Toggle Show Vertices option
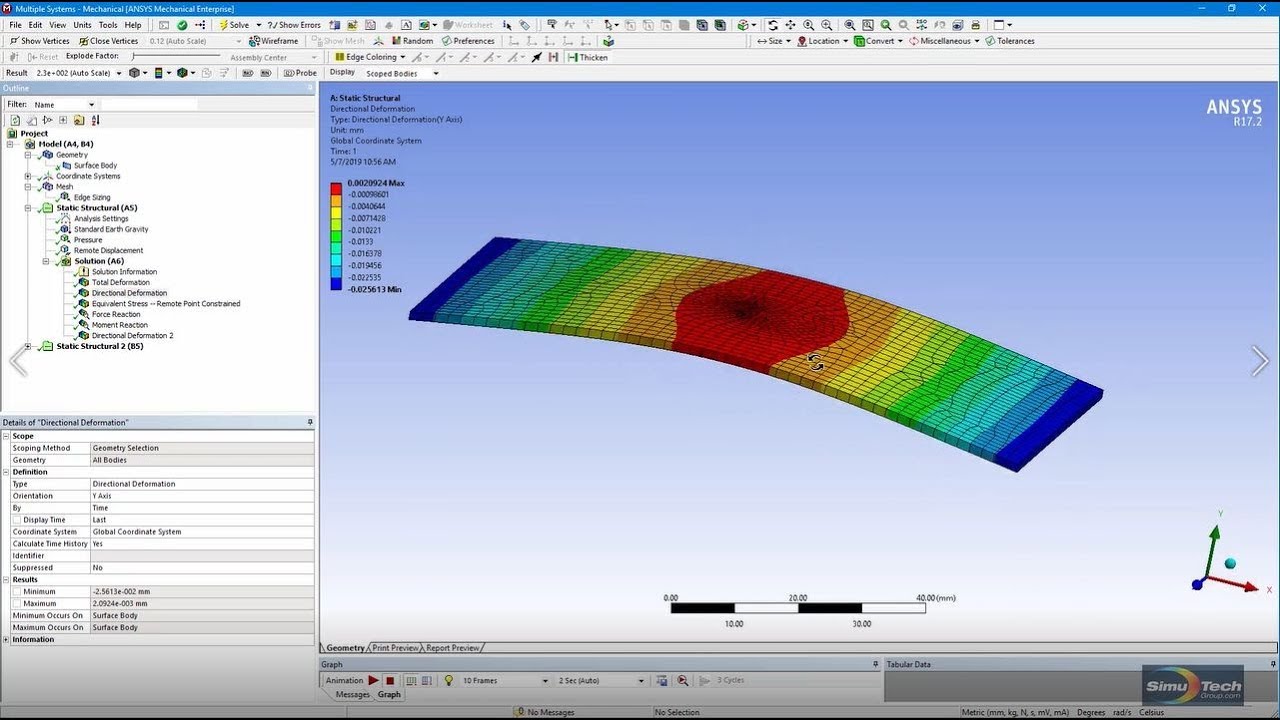The image size is (1280, 720). [40, 41]
